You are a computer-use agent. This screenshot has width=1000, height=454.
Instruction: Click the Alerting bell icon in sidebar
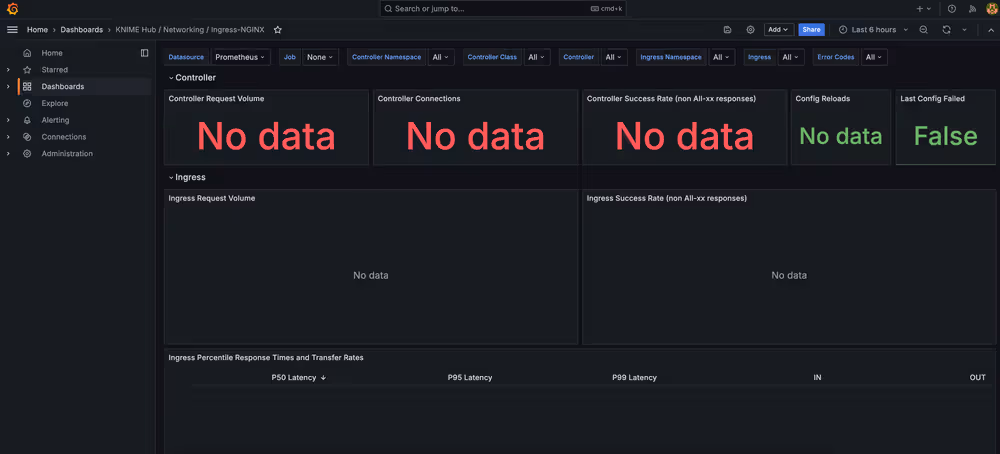[x=27, y=120]
